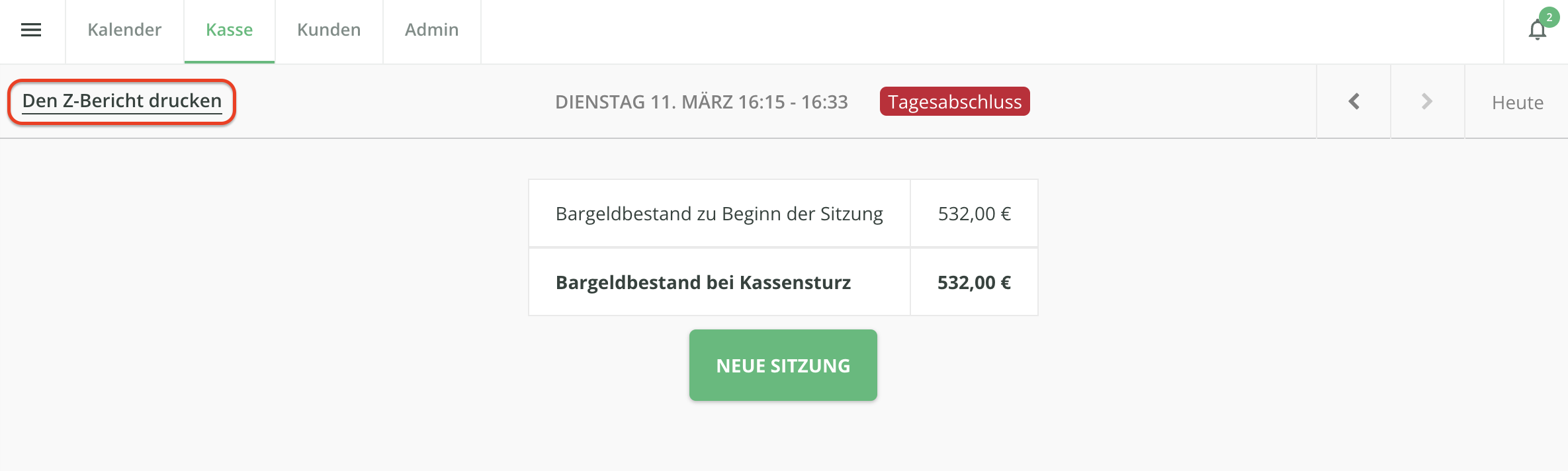Screen dimensions: 1568x471
Task: Open the Kunden tab
Action: 329,30
